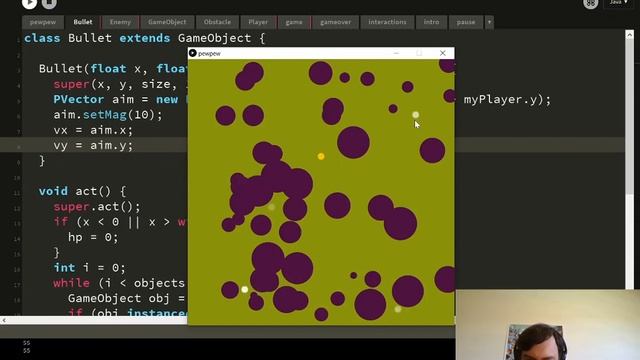Click the 'void act() {' line
640x360 pixels.
82,191
